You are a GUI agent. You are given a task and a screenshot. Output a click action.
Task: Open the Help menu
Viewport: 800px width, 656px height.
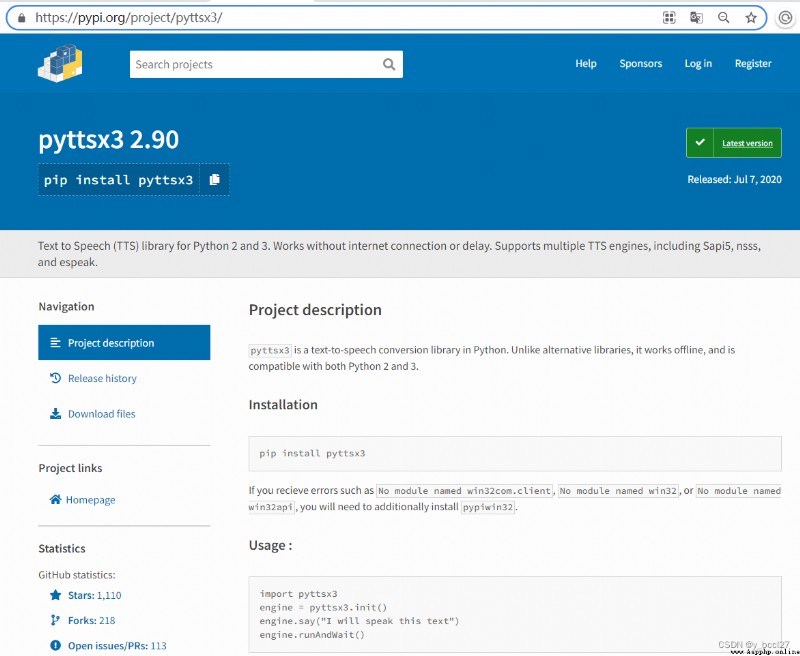coord(586,64)
